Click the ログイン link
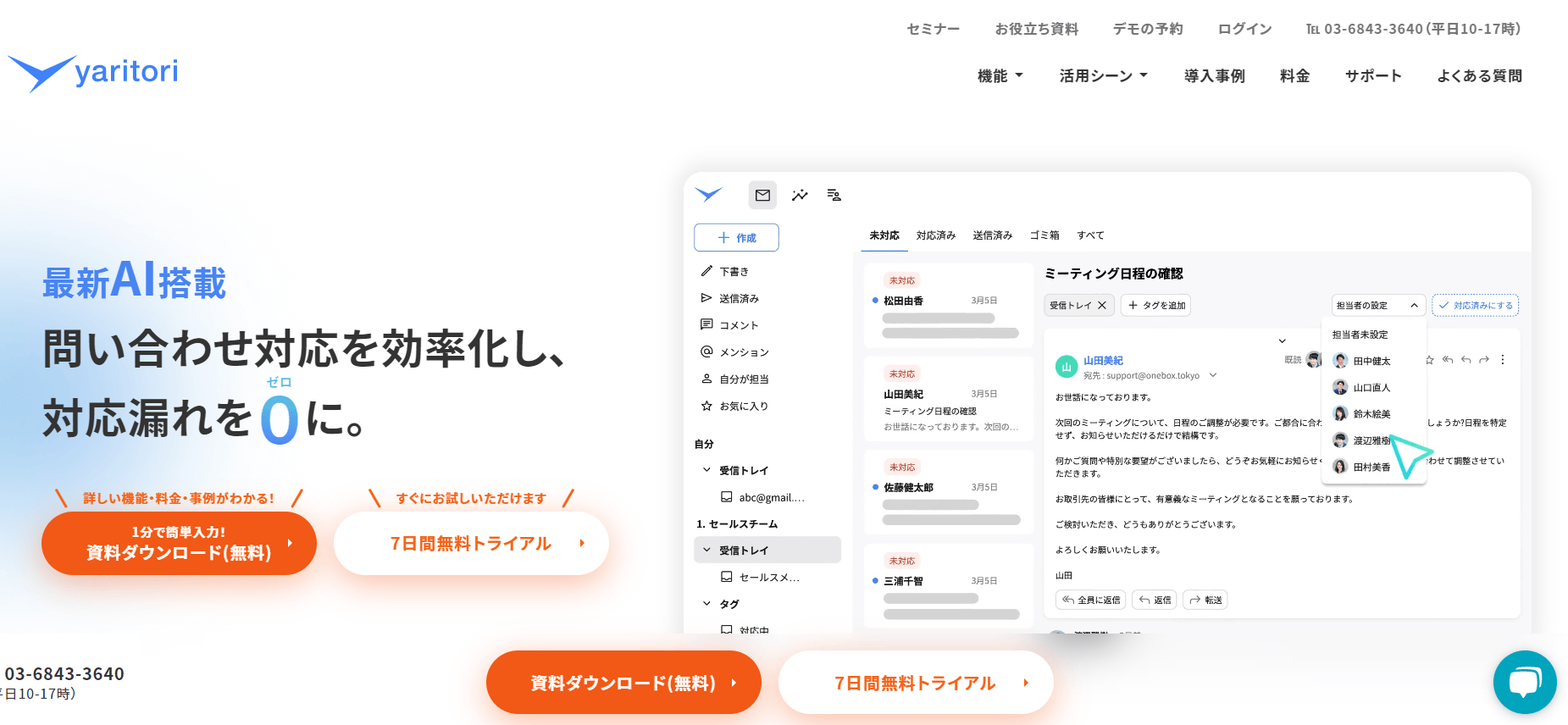Screen dimensions: 1568x725 tap(1244, 29)
